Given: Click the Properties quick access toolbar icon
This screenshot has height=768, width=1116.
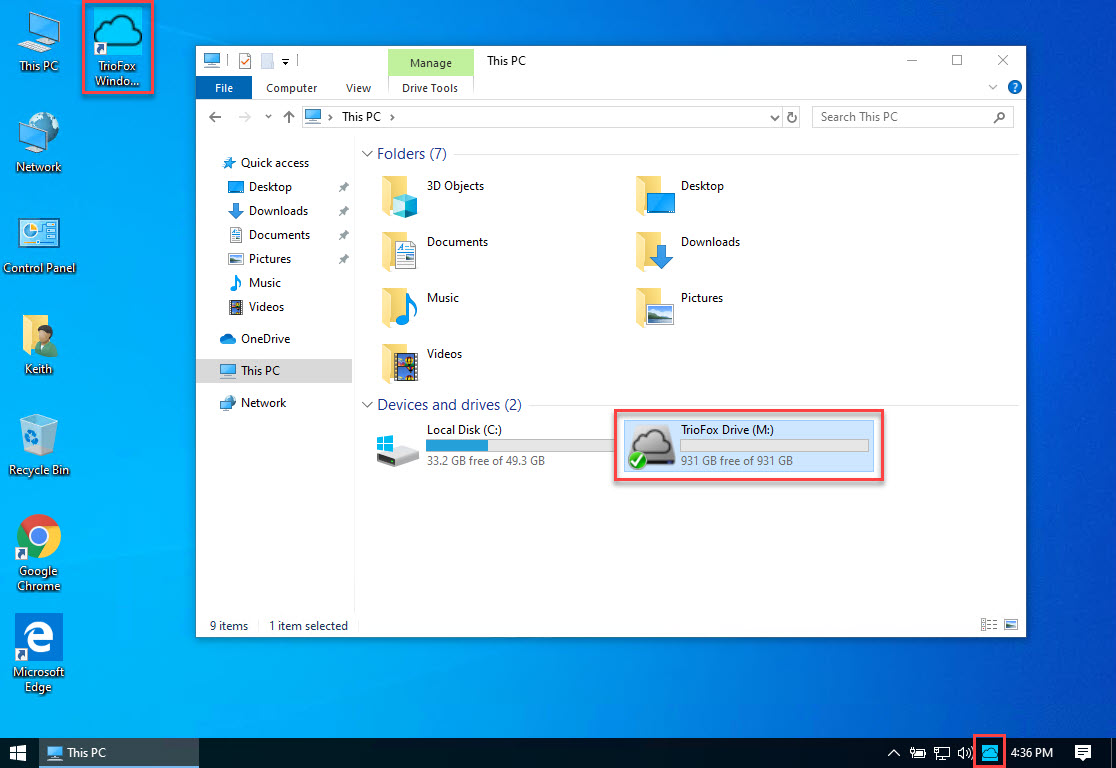Looking at the screenshot, I should (x=245, y=61).
